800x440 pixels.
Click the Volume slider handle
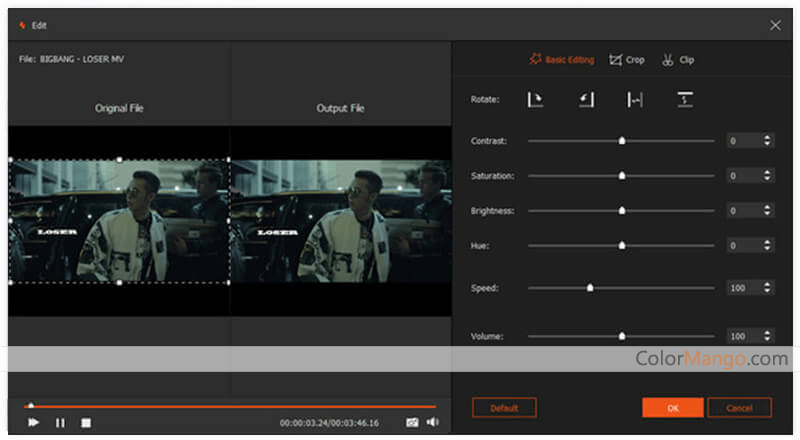click(x=621, y=336)
